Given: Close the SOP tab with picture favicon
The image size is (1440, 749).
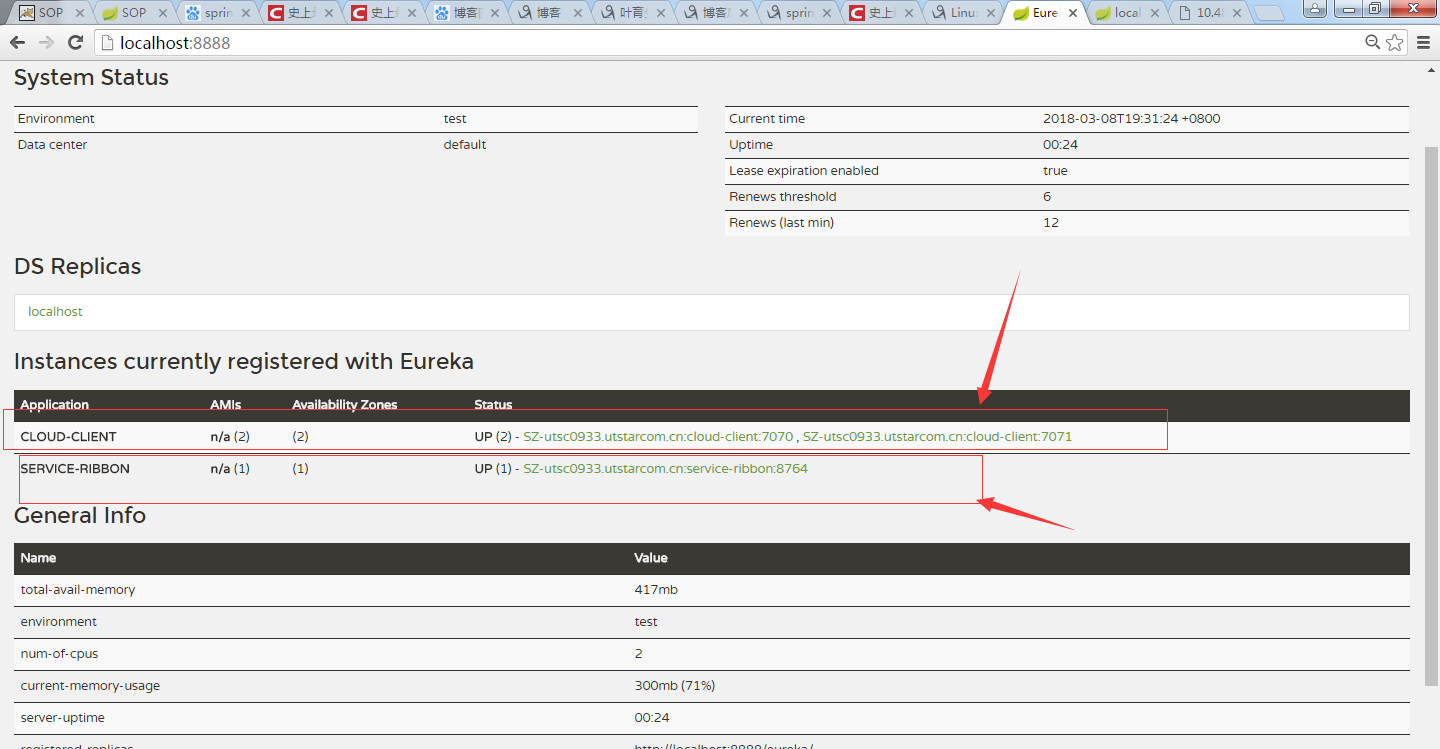Looking at the screenshot, I should tap(81, 14).
